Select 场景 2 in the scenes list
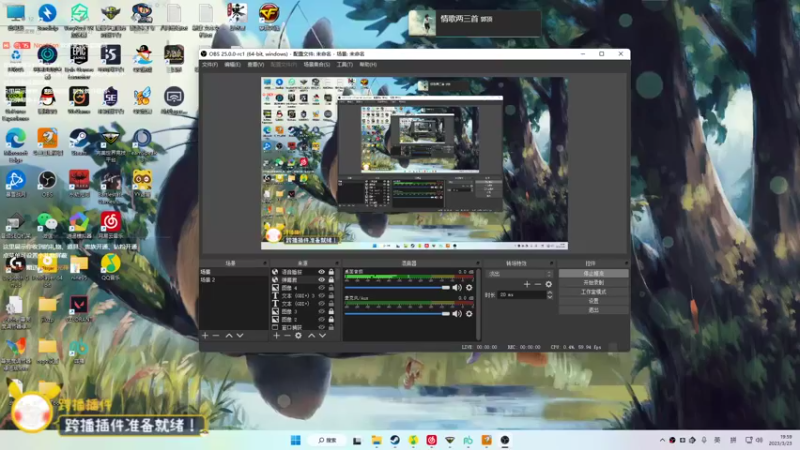Screen dimensions: 800x450 coord(234,280)
